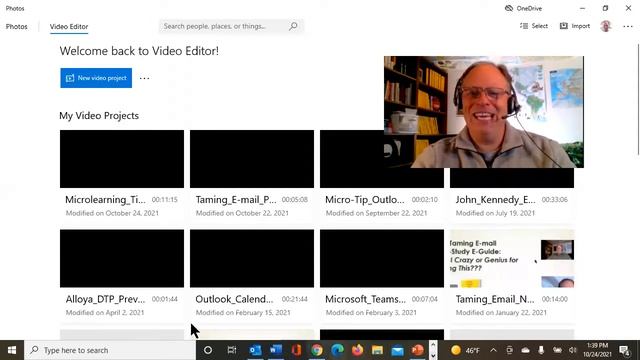This screenshot has width=640, height=360.
Task: Click the Micro-Tip_Outlo... project title
Action: 364,200
